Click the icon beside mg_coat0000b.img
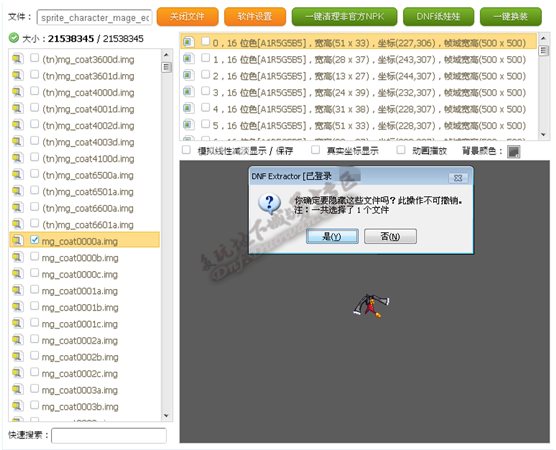 point(17,257)
